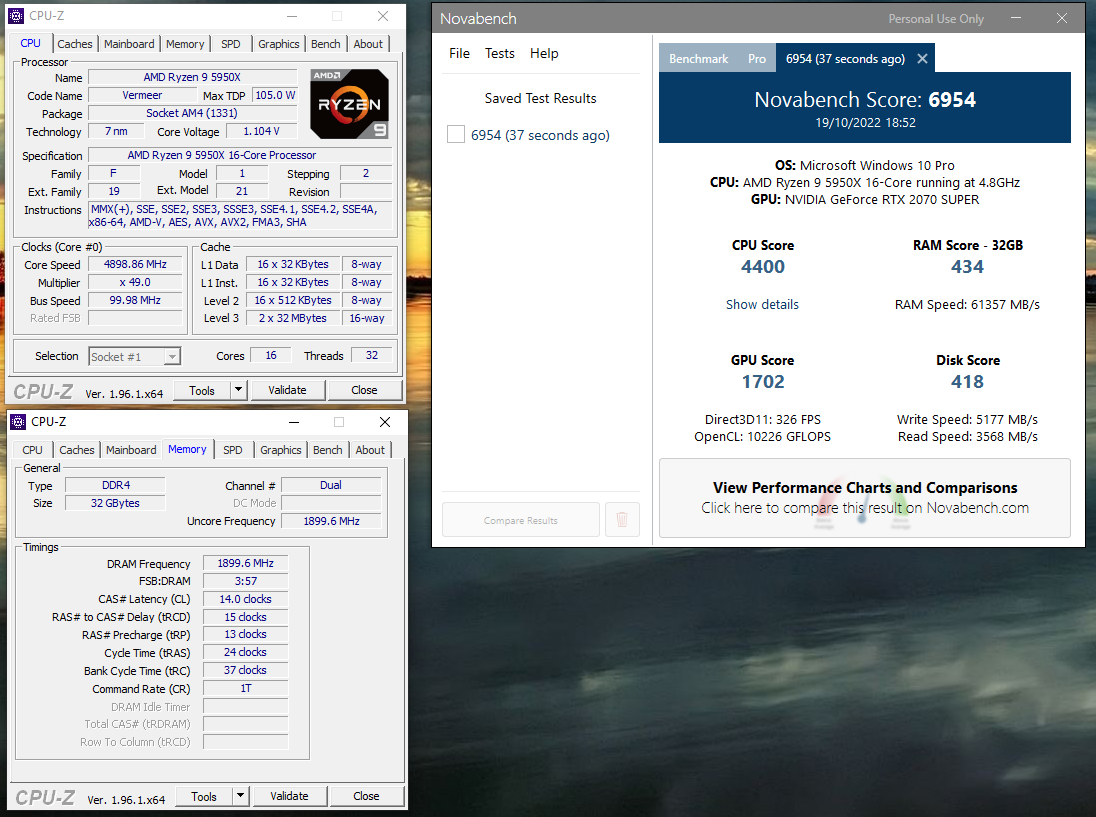
Task: Open Bench tab in bottom CPU-Z window
Action: (328, 450)
